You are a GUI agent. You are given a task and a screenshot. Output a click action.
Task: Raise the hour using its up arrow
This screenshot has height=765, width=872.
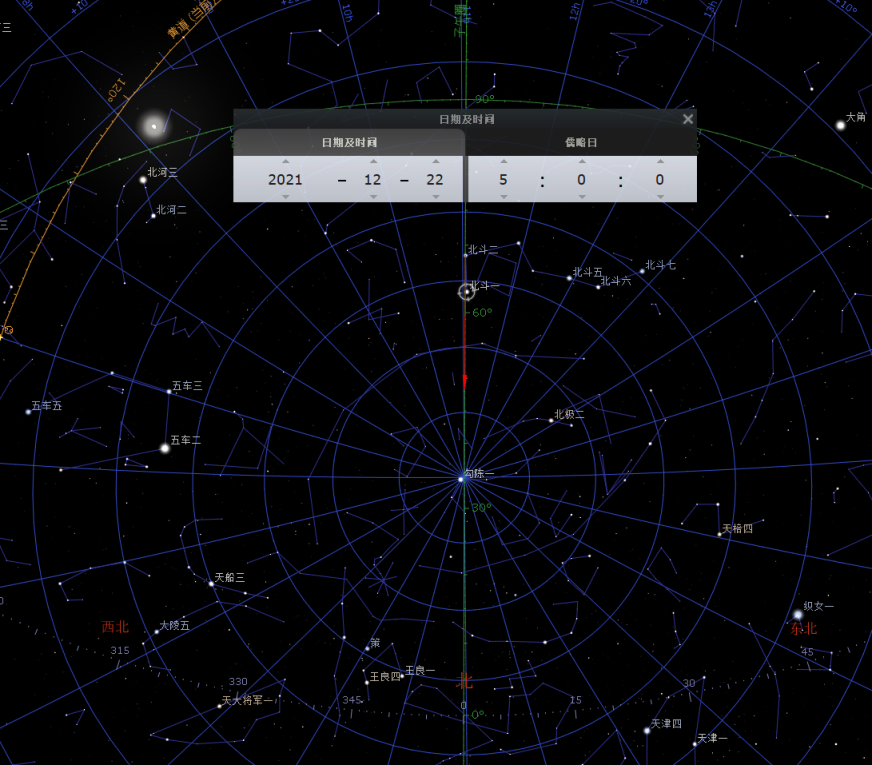click(x=503, y=161)
